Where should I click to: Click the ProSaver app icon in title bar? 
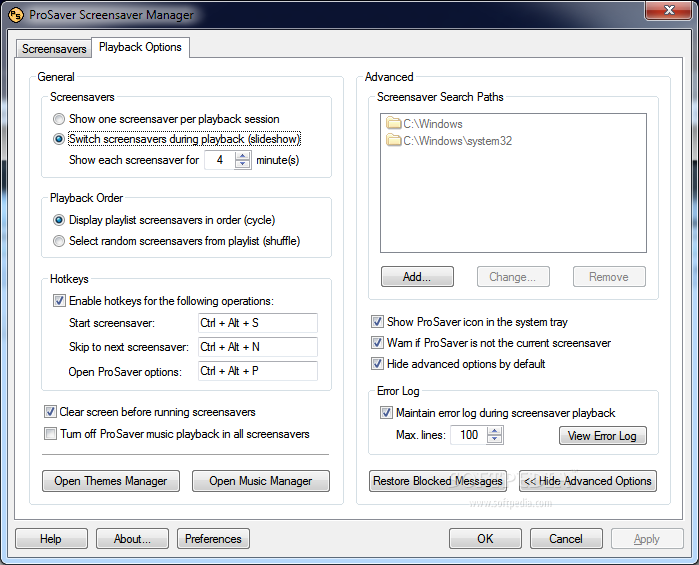pyautogui.click(x=15, y=15)
